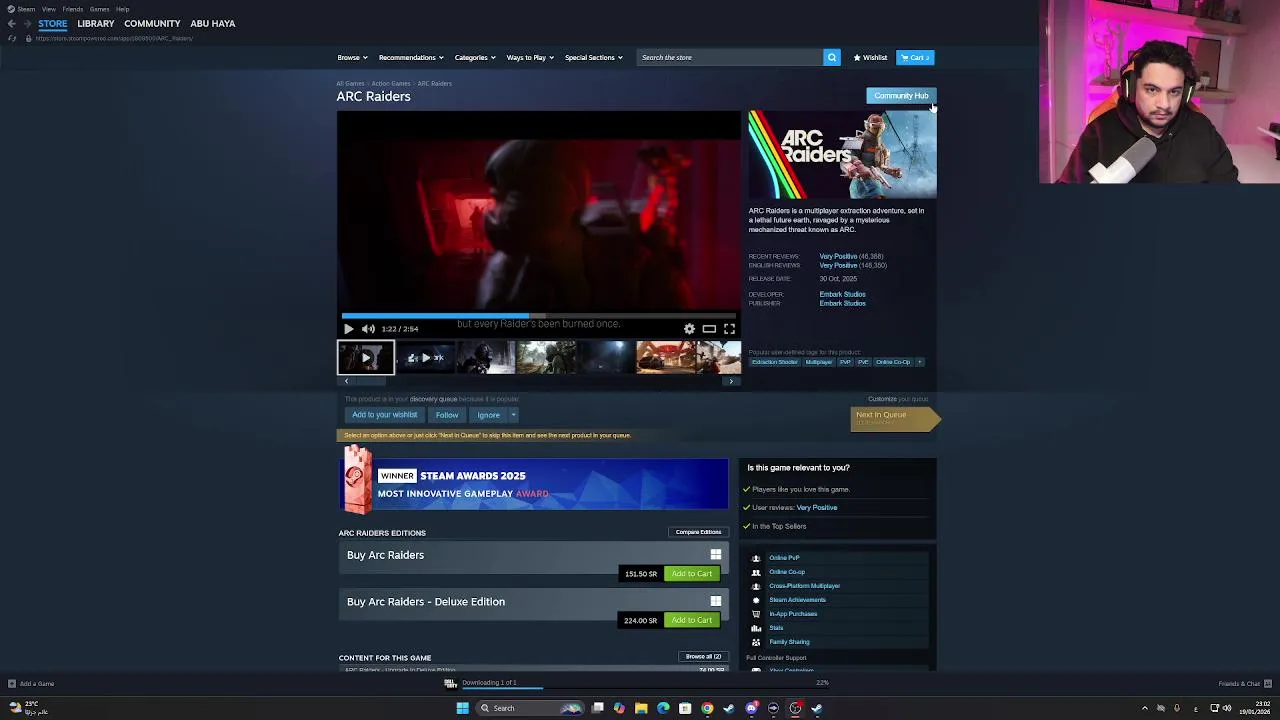The height and width of the screenshot is (720, 1280).
Task: Go to Next in Queue
Action: pos(893,418)
